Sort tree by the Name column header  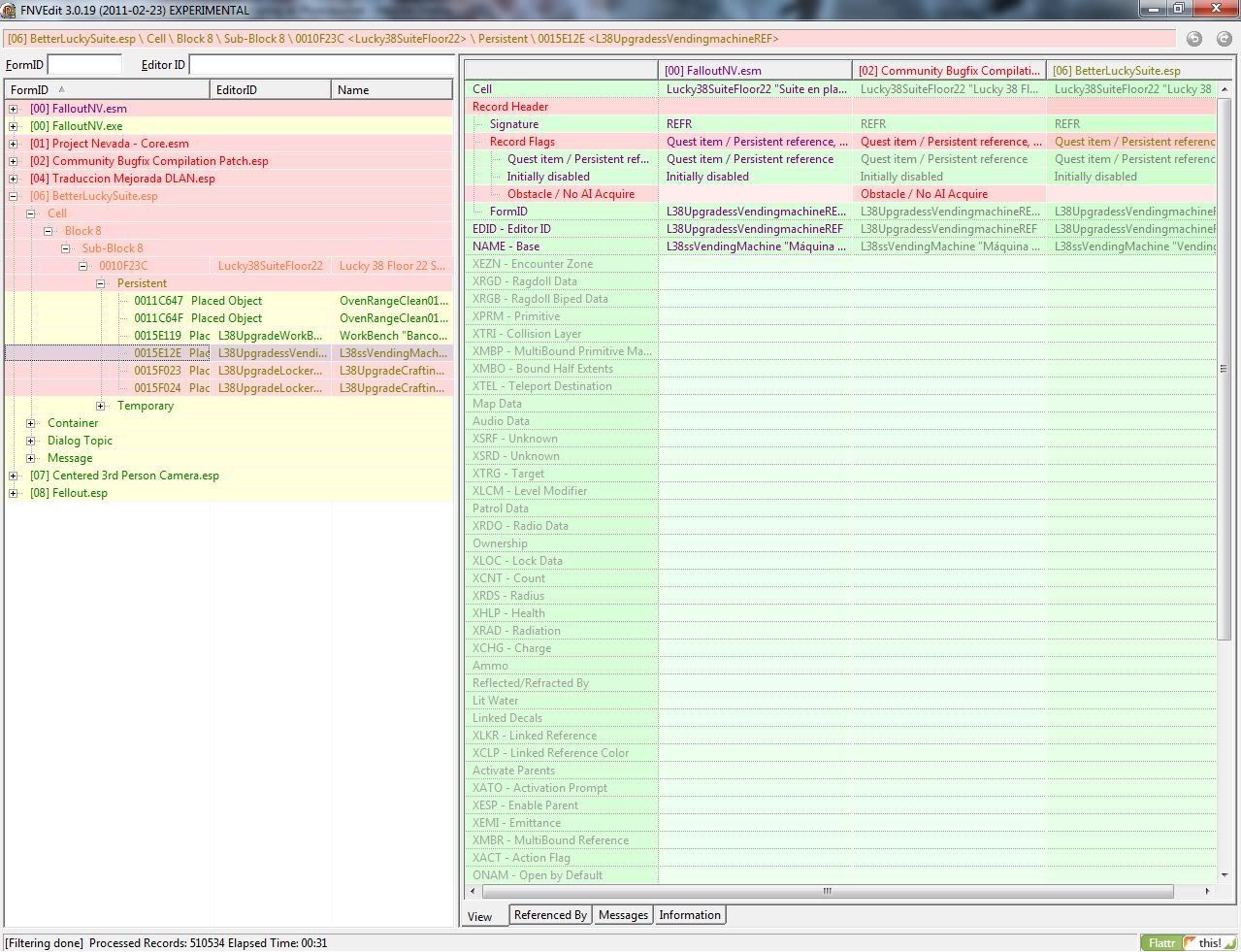pyautogui.click(x=392, y=89)
